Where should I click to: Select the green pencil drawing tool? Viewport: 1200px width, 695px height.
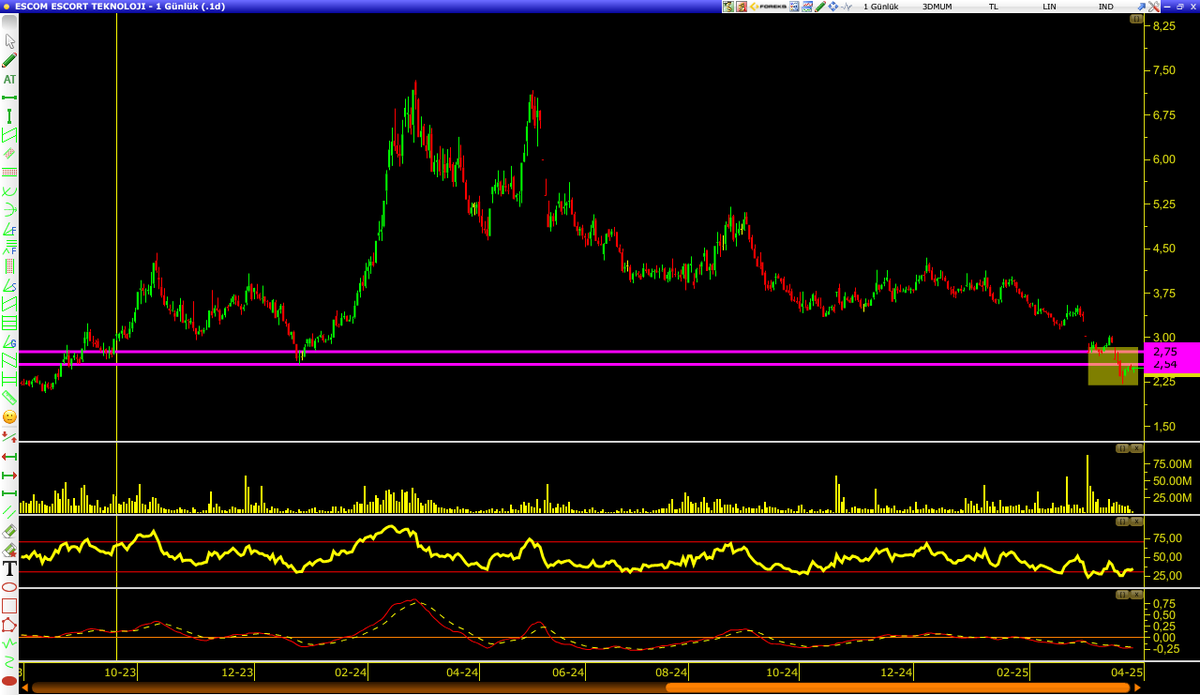10,60
